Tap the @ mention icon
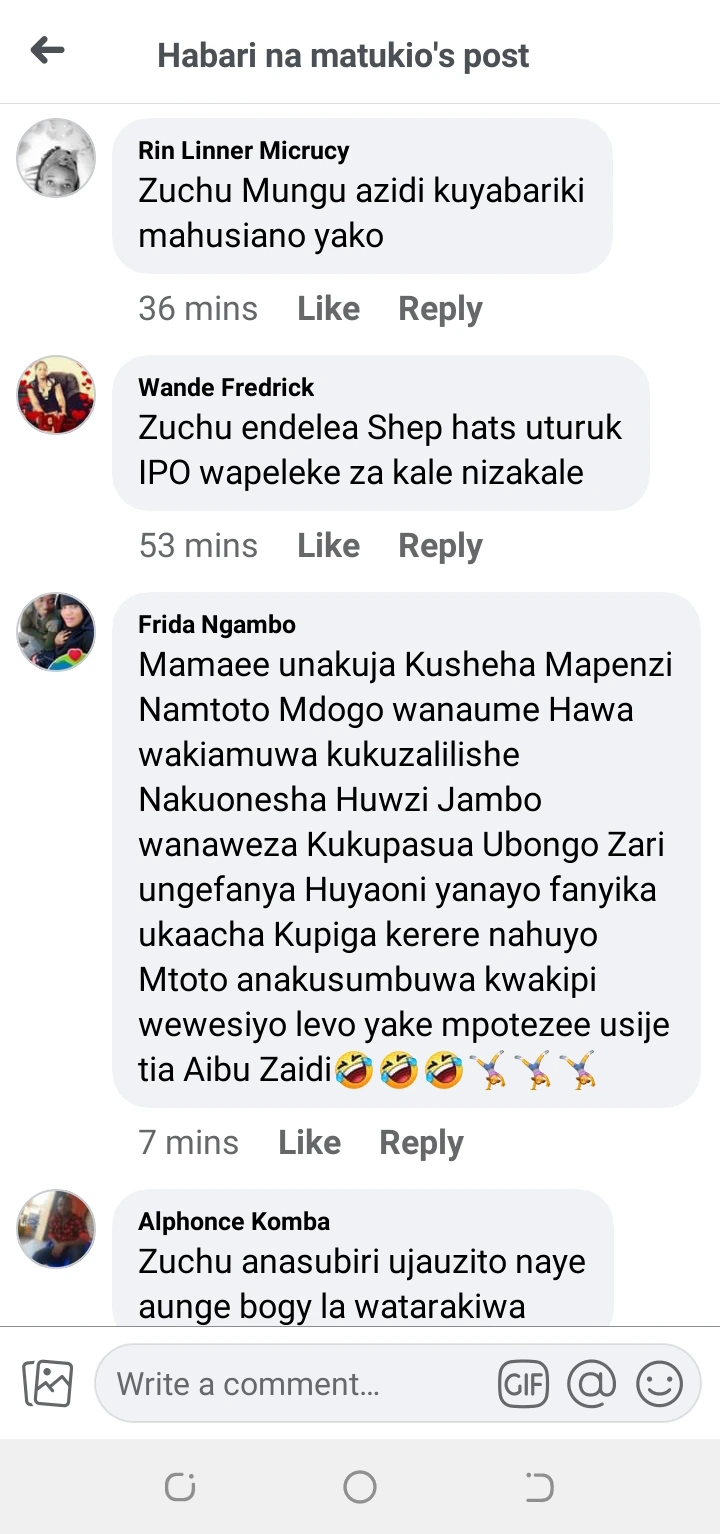 pos(591,1384)
